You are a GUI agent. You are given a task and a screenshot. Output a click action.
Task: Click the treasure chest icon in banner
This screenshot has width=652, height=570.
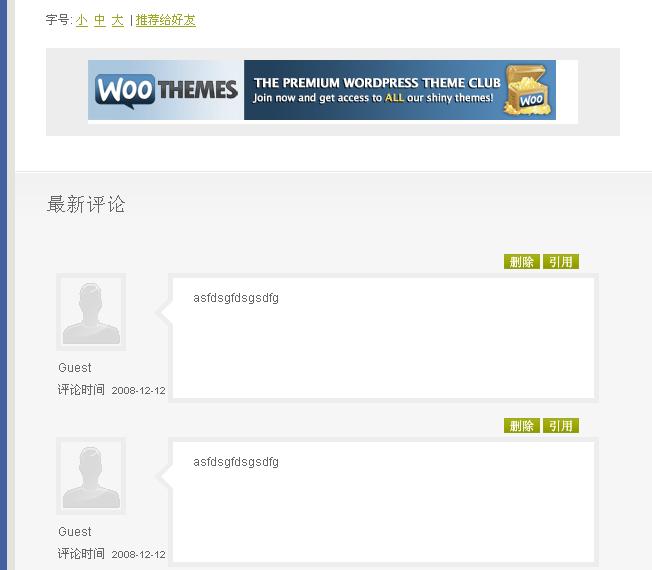pyautogui.click(x=526, y=90)
